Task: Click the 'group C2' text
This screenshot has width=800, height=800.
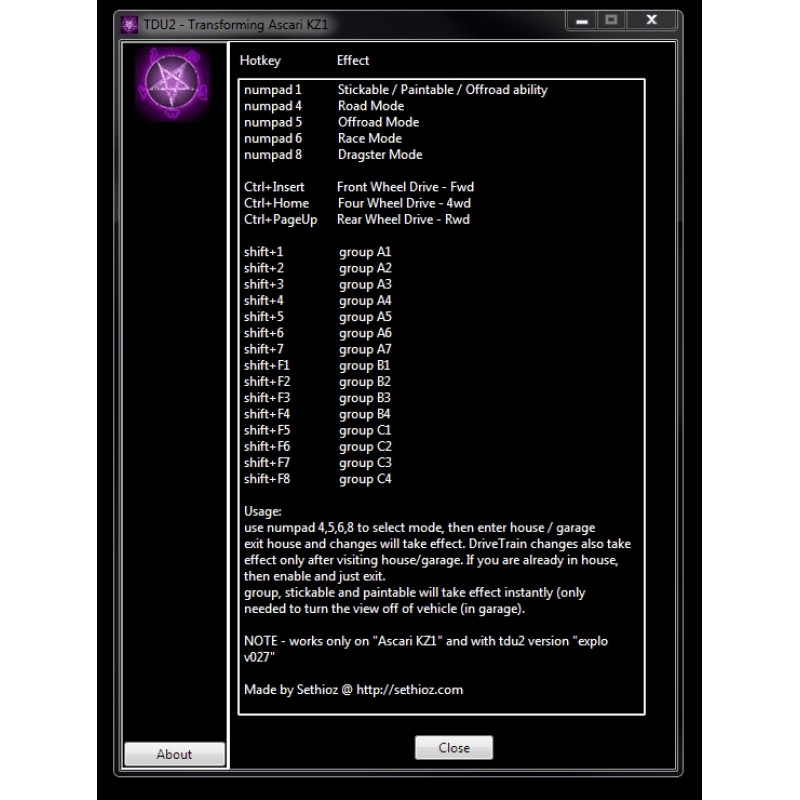Action: [365, 447]
